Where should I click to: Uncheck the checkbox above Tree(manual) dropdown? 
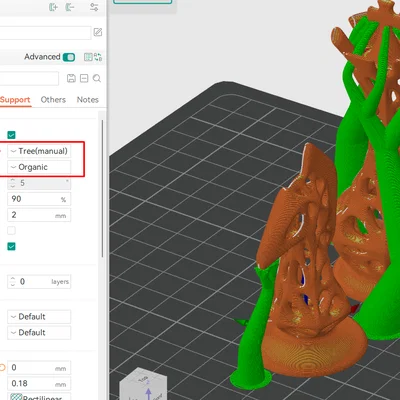click(11, 135)
